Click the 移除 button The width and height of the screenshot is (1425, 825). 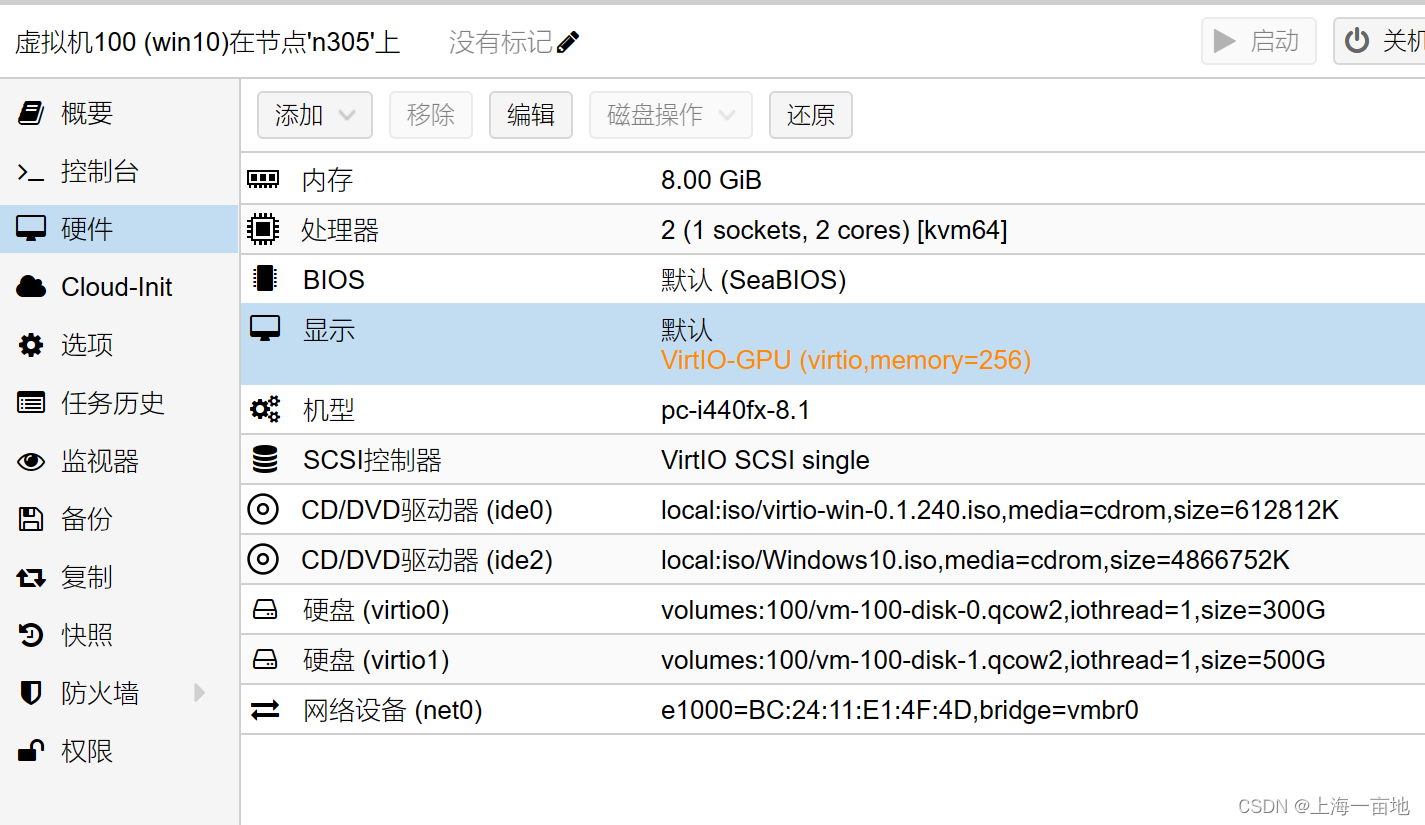pyautogui.click(x=431, y=115)
